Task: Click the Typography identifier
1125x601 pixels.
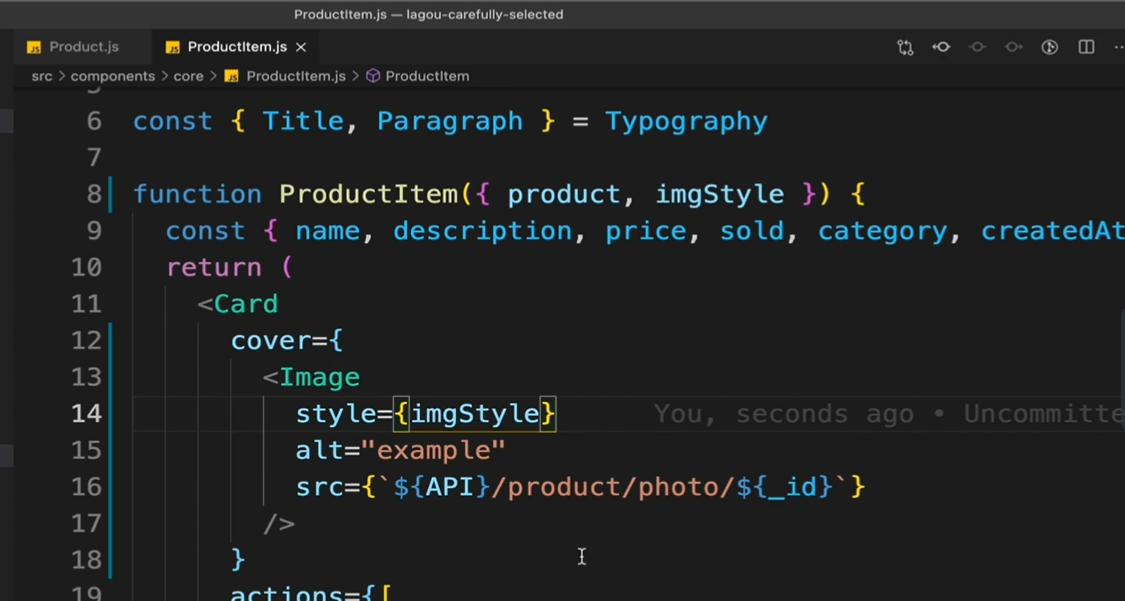Action: tap(687, 121)
